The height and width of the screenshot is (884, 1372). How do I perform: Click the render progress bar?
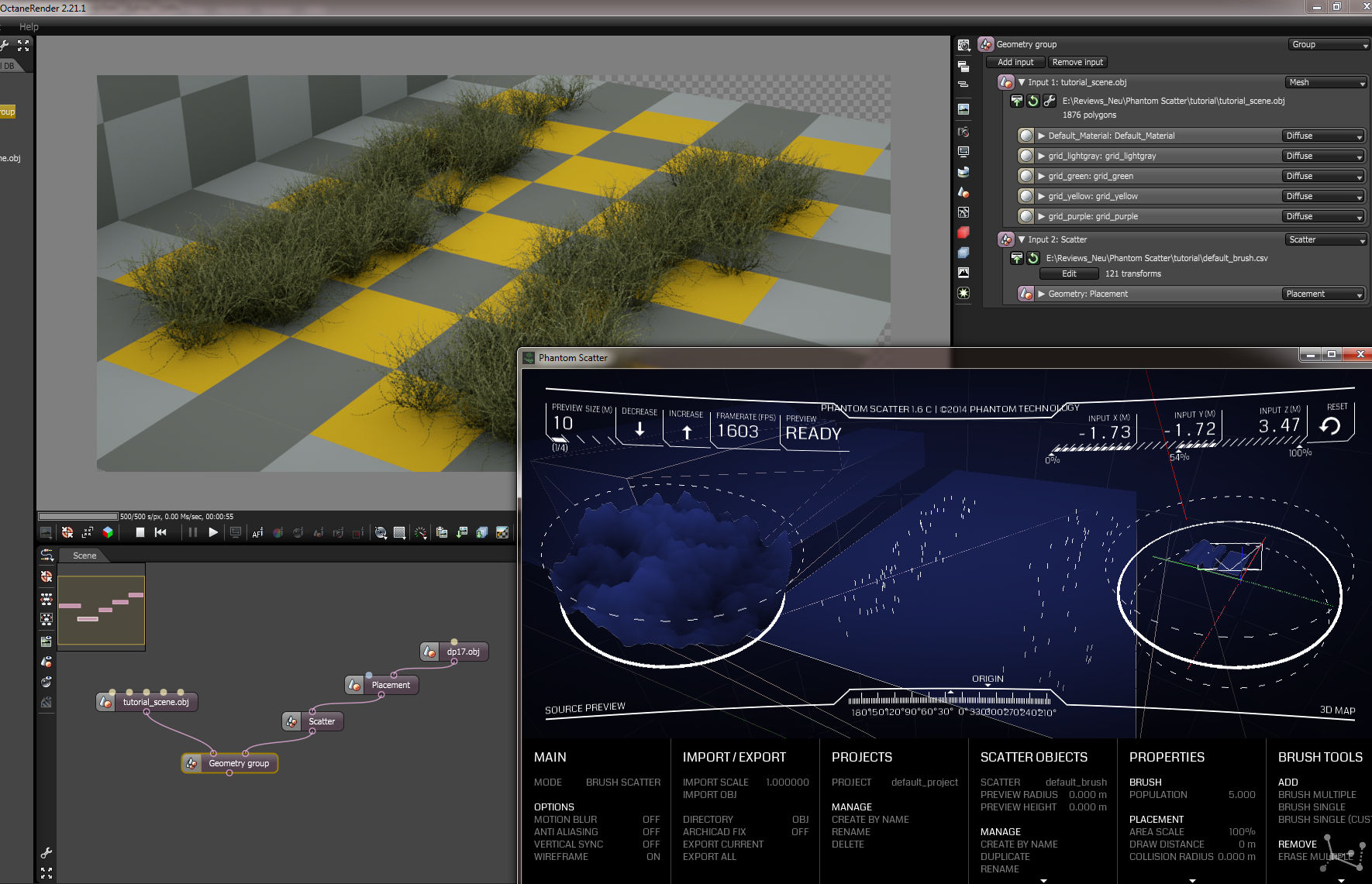point(78,516)
